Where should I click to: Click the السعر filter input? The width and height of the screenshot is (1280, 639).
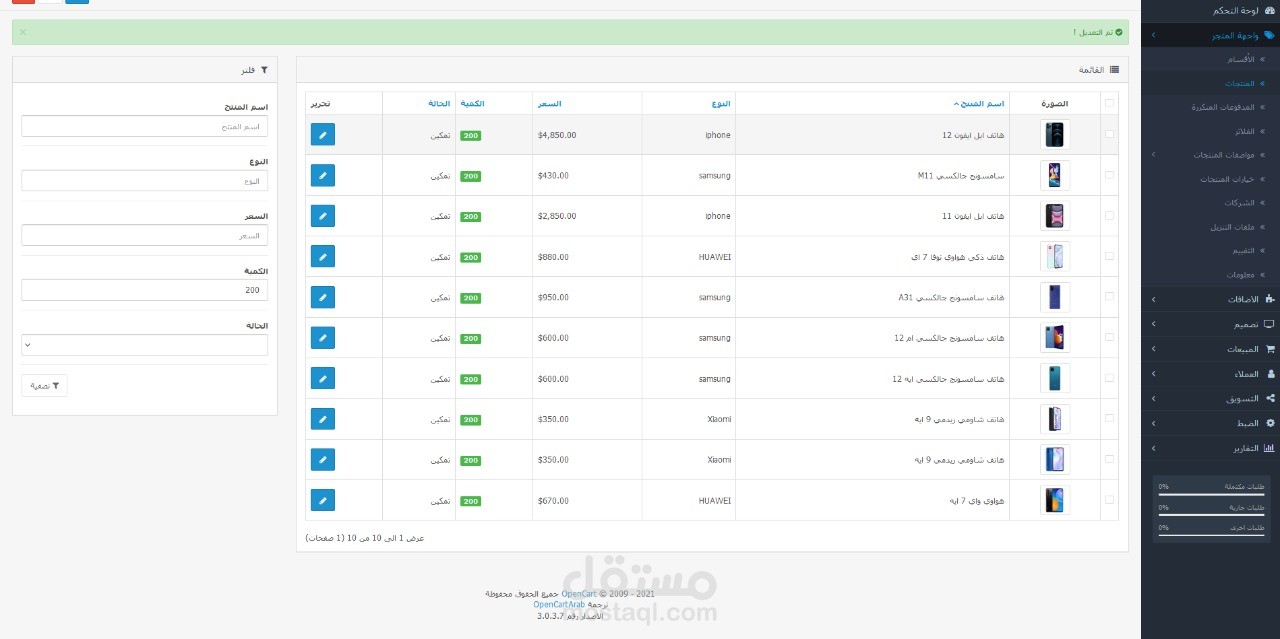point(145,235)
